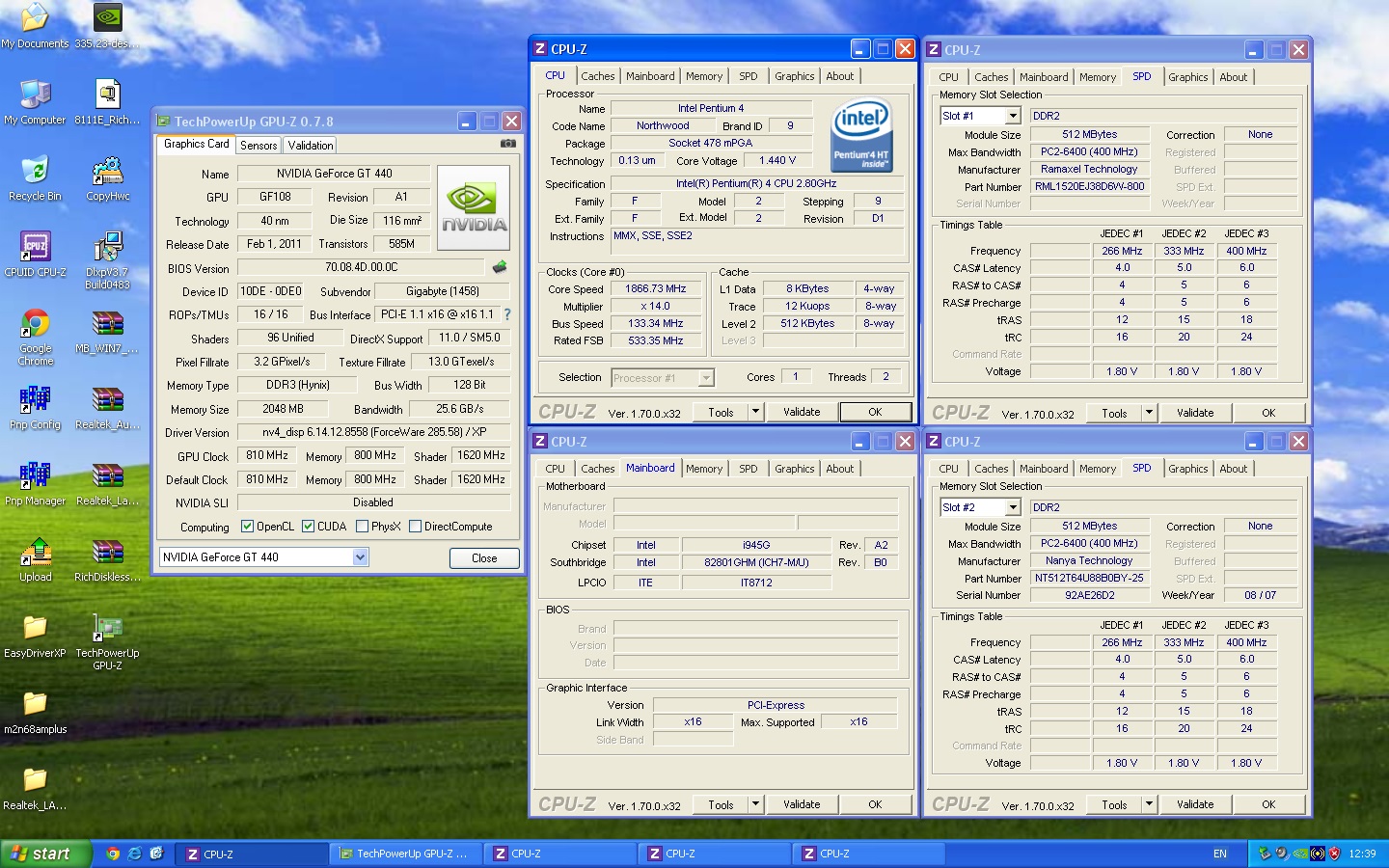Click the BIOS version save chip icon
Viewport: 1389px width, 868px height.
500,267
